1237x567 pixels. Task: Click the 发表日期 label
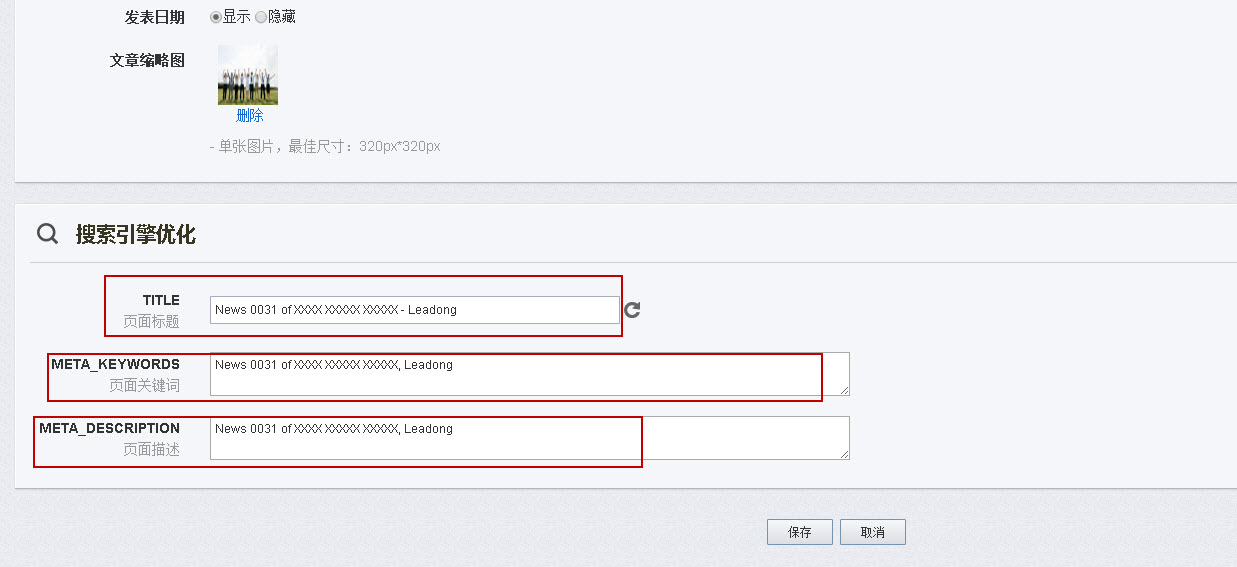click(x=154, y=17)
